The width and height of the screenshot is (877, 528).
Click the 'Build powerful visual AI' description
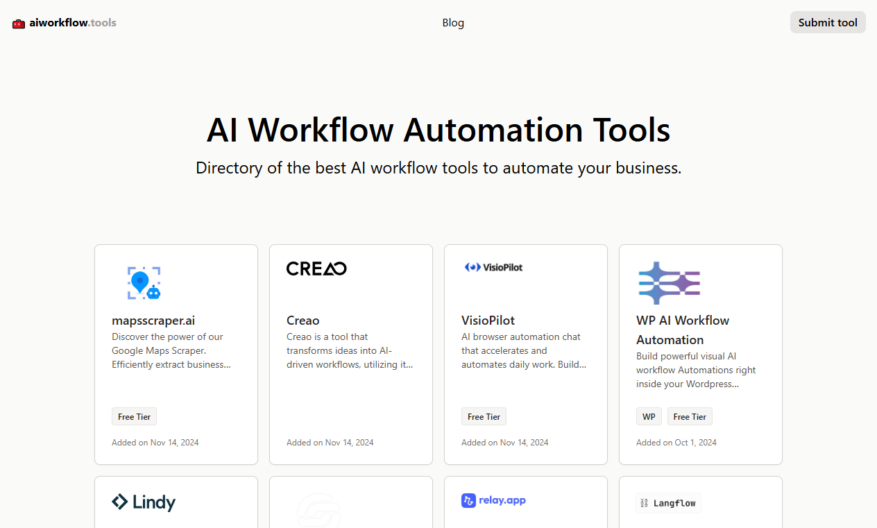[696, 370]
